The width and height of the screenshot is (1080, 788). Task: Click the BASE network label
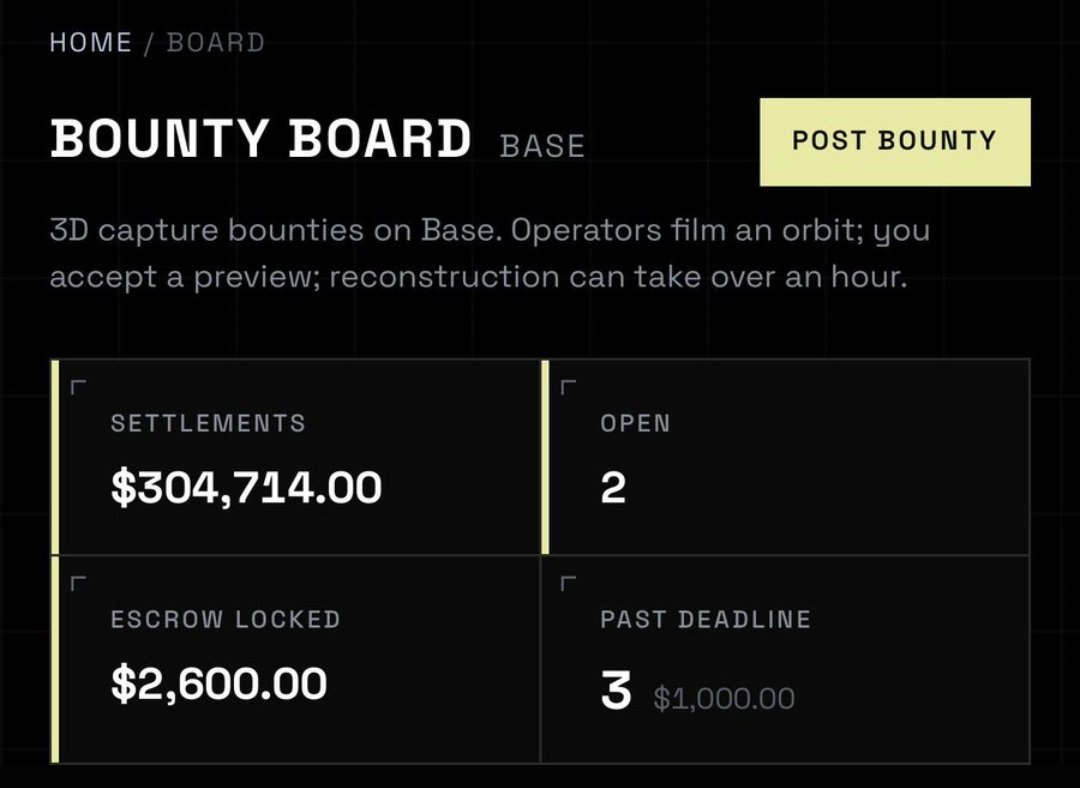pos(543,146)
